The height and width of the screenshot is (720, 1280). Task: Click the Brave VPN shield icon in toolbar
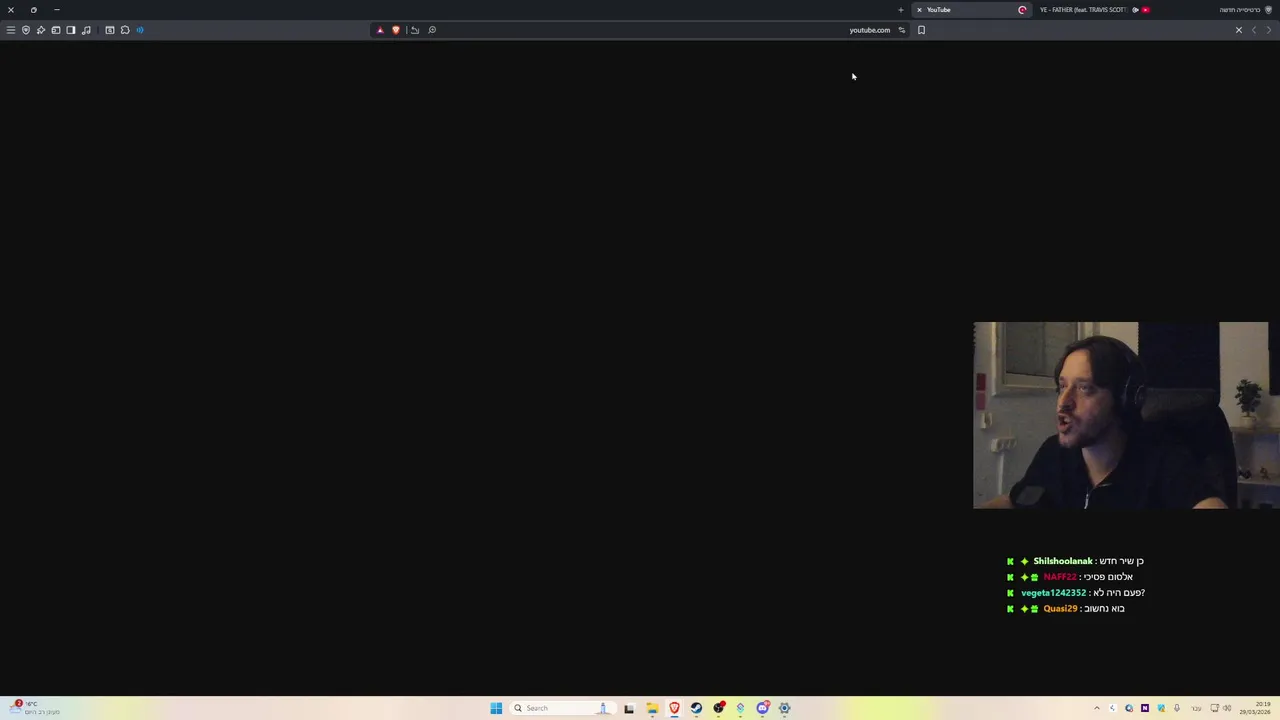(x=26, y=30)
